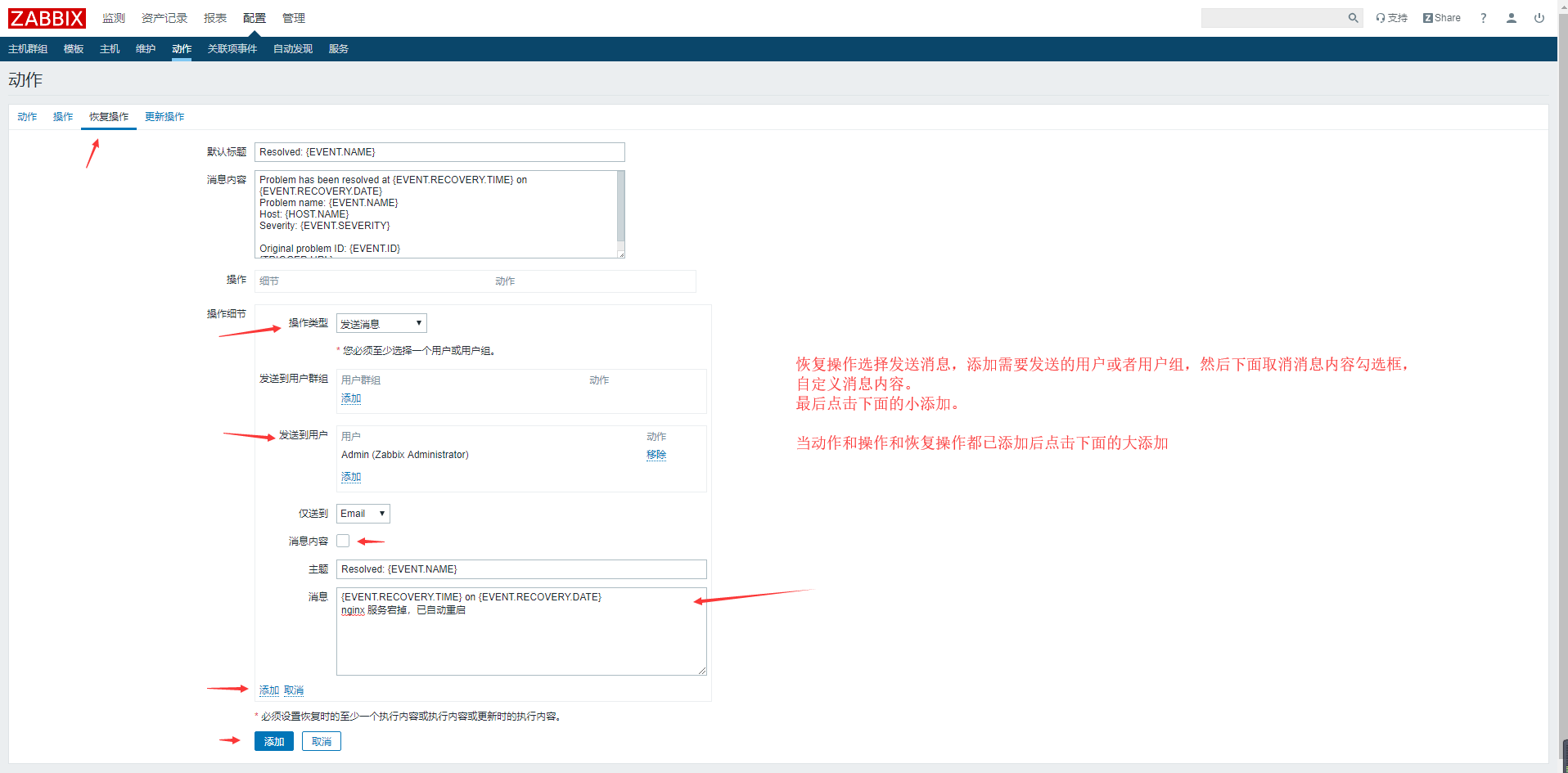This screenshot has width=1568, height=773.
Task: Open the support link with headset icon
Action: click(1391, 18)
